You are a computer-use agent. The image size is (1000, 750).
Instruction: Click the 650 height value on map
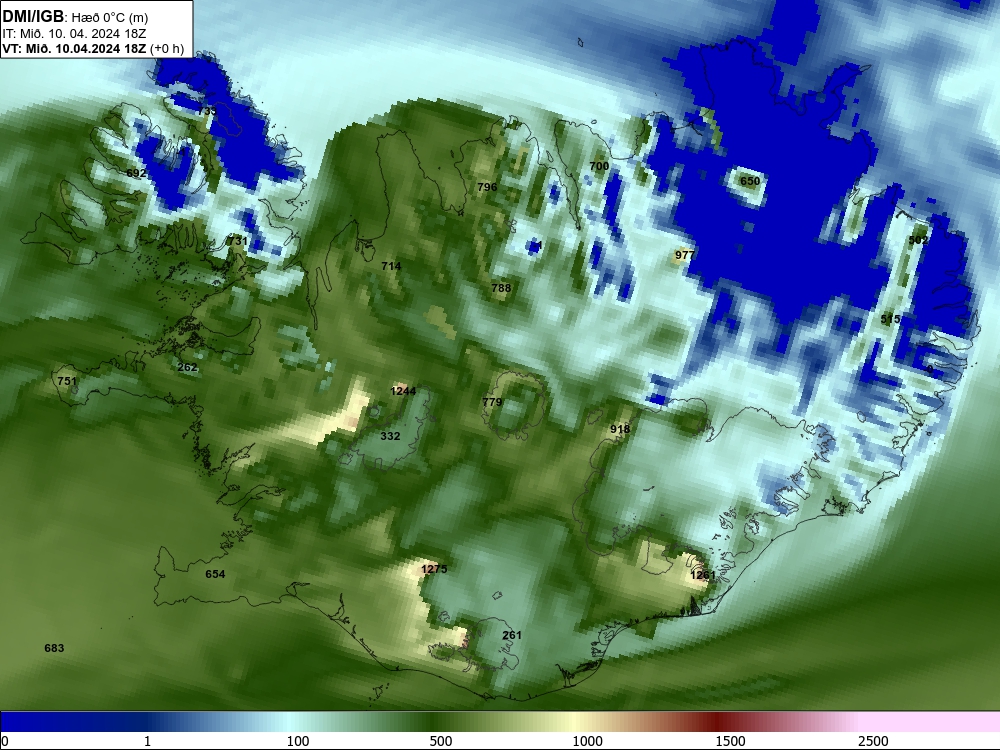click(750, 181)
